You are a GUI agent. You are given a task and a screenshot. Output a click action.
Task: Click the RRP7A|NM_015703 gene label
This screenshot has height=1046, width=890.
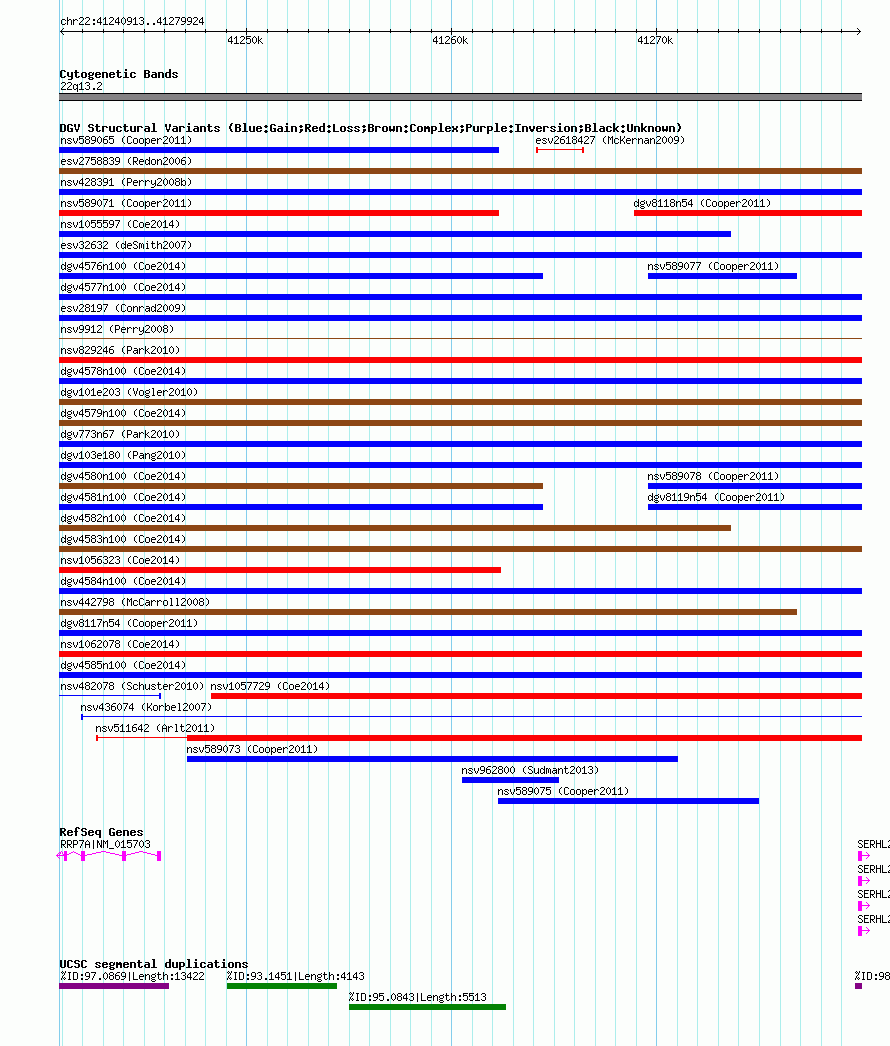point(105,845)
